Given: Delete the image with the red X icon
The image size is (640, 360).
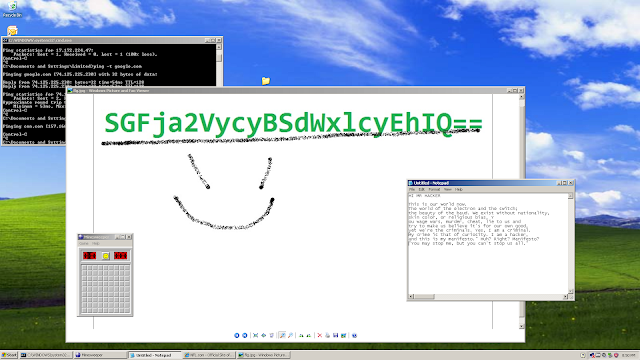Looking at the screenshot, I should pos(320,336).
